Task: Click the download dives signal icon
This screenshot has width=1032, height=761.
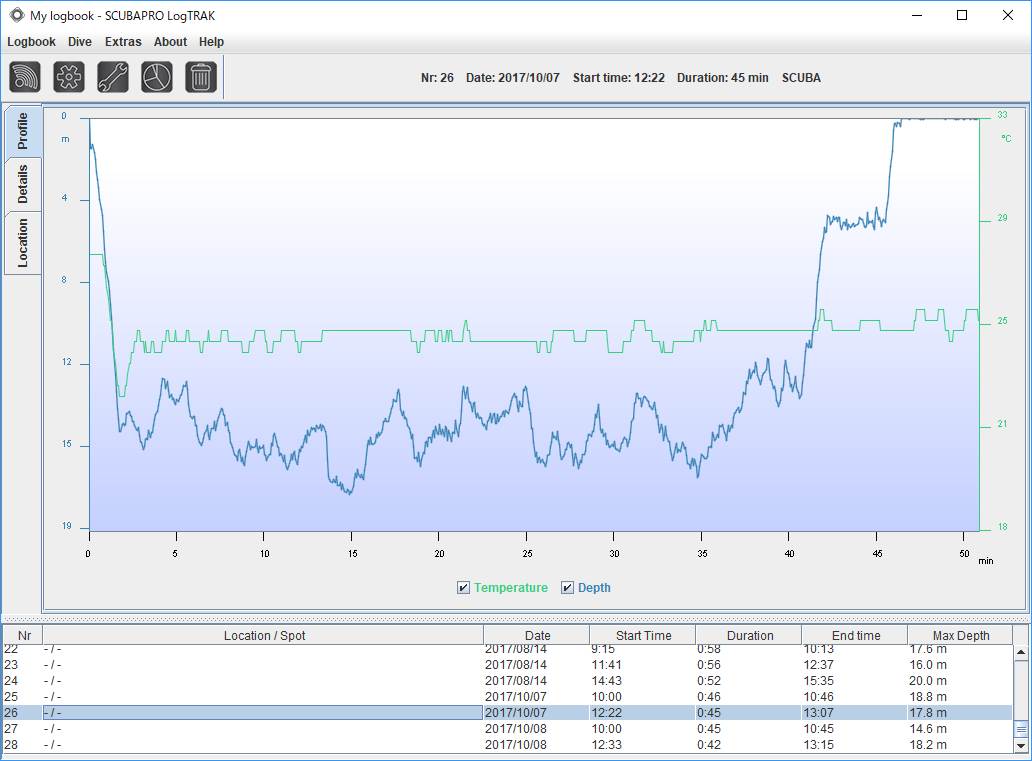Action: [25, 77]
